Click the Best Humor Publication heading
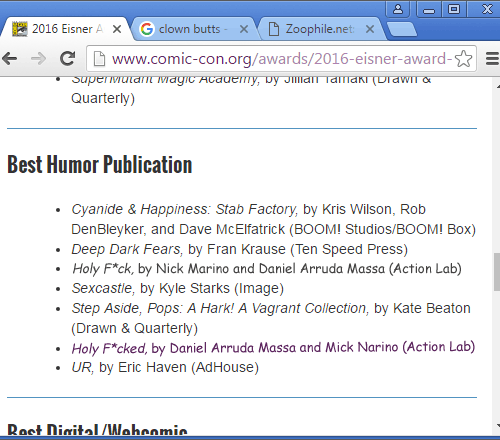The image size is (500, 440). click(100, 164)
